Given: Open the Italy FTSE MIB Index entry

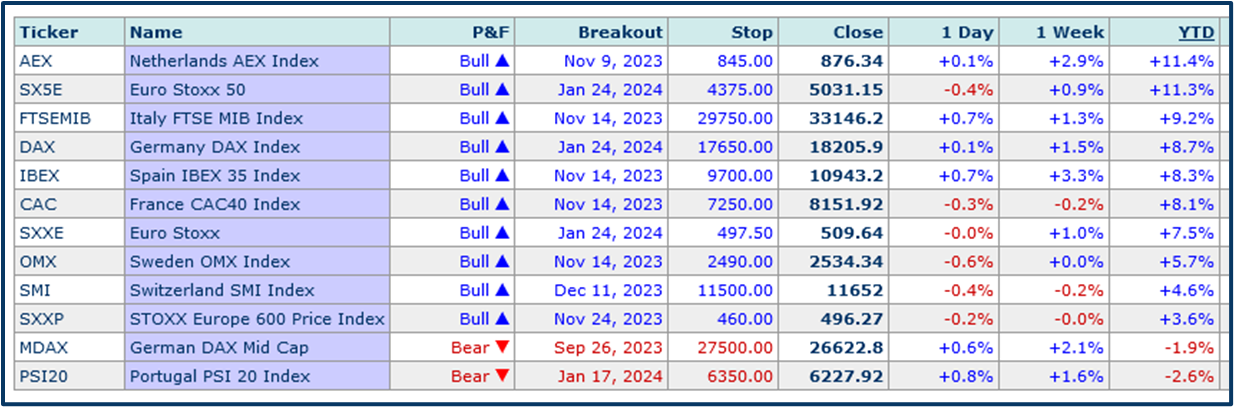Looking at the screenshot, I should click(216, 119).
